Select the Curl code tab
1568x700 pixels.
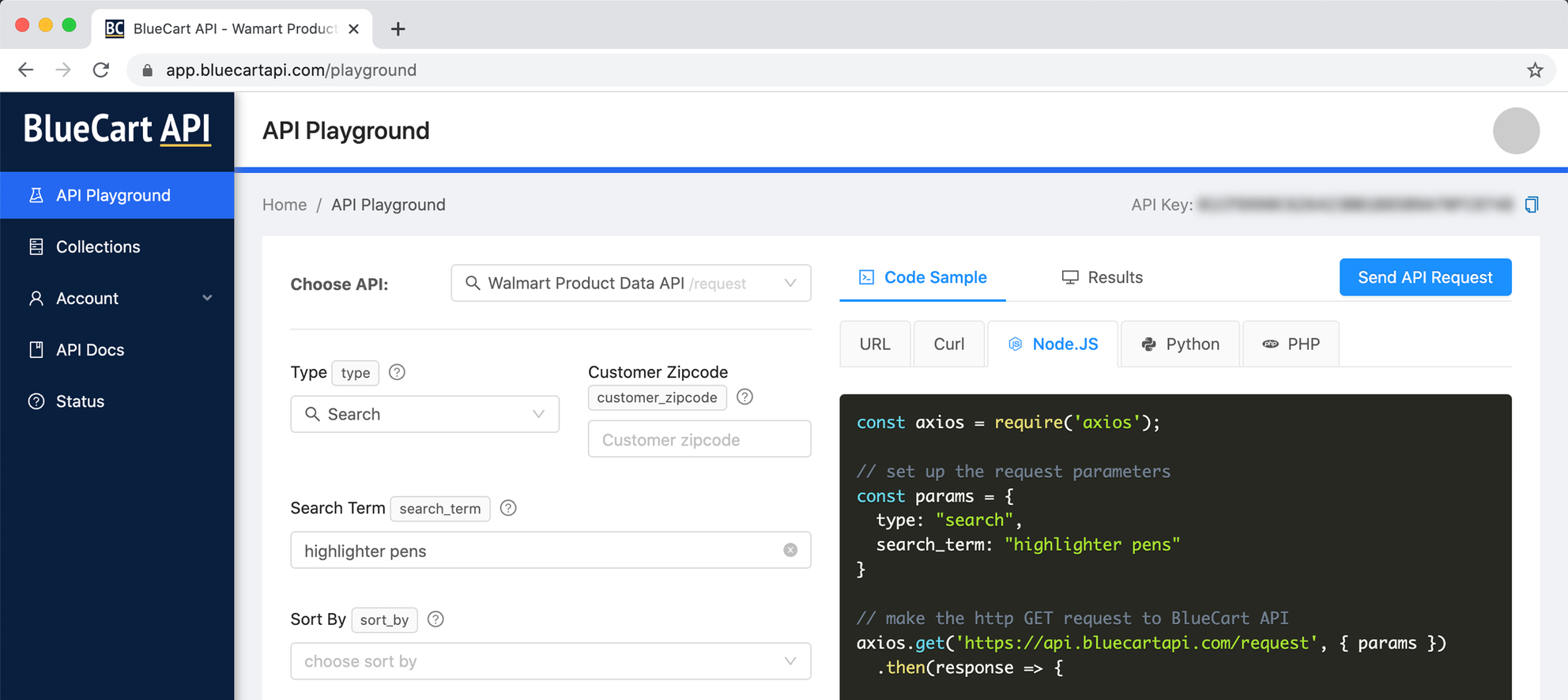(948, 344)
